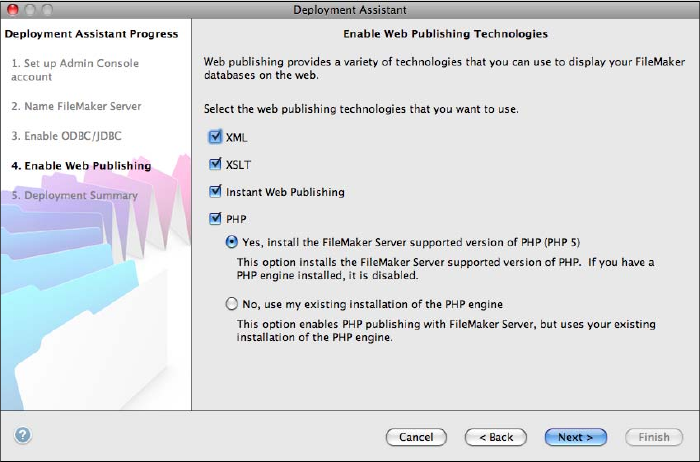Click 'Select the web publishing technologies' text
This screenshot has height=462, width=700.
(x=361, y=109)
